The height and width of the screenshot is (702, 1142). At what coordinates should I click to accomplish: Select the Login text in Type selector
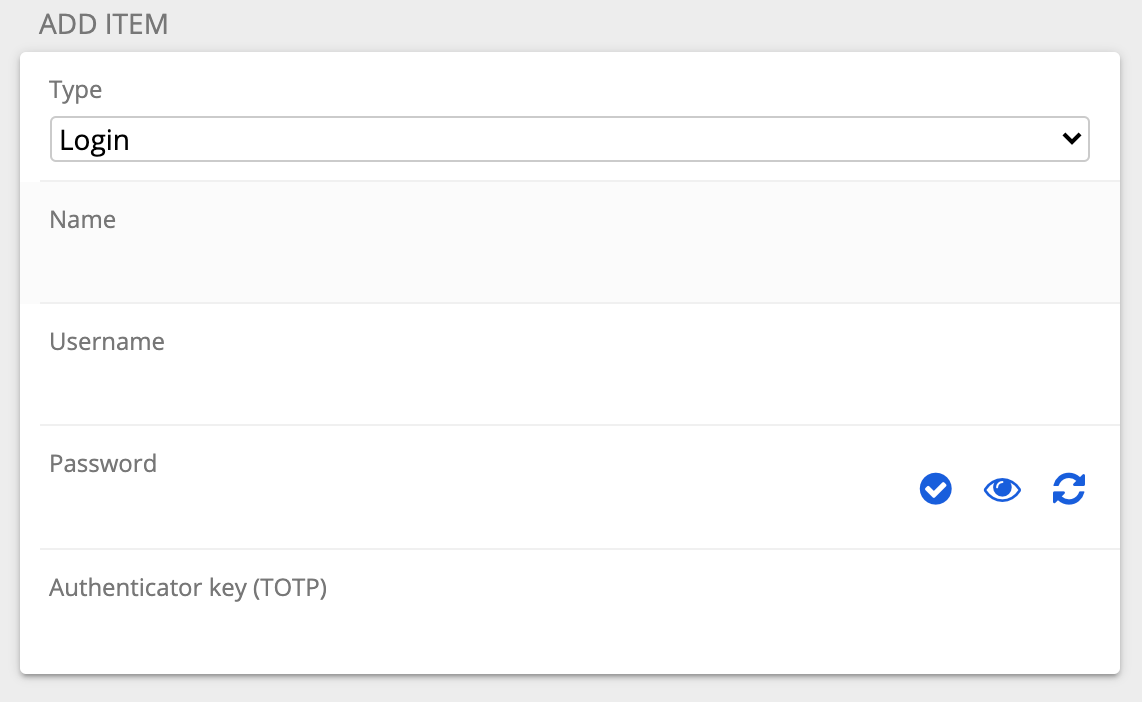tap(94, 140)
